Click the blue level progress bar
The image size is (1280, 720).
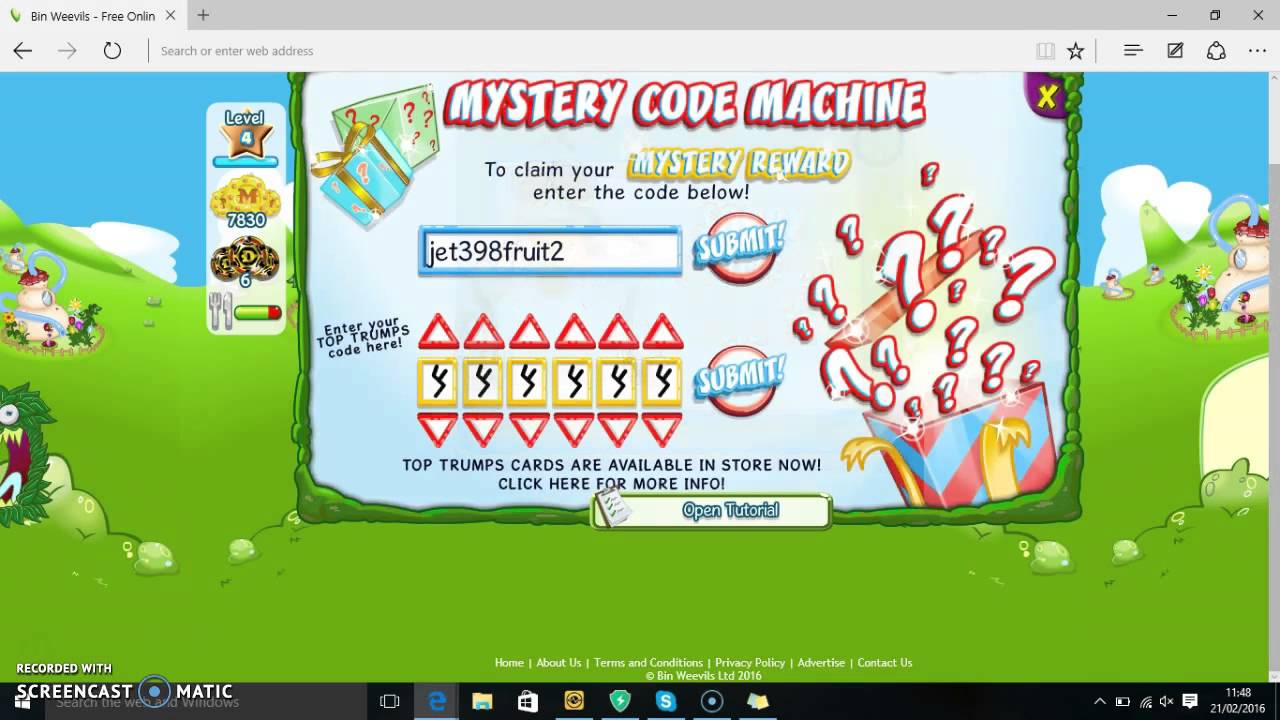click(245, 161)
